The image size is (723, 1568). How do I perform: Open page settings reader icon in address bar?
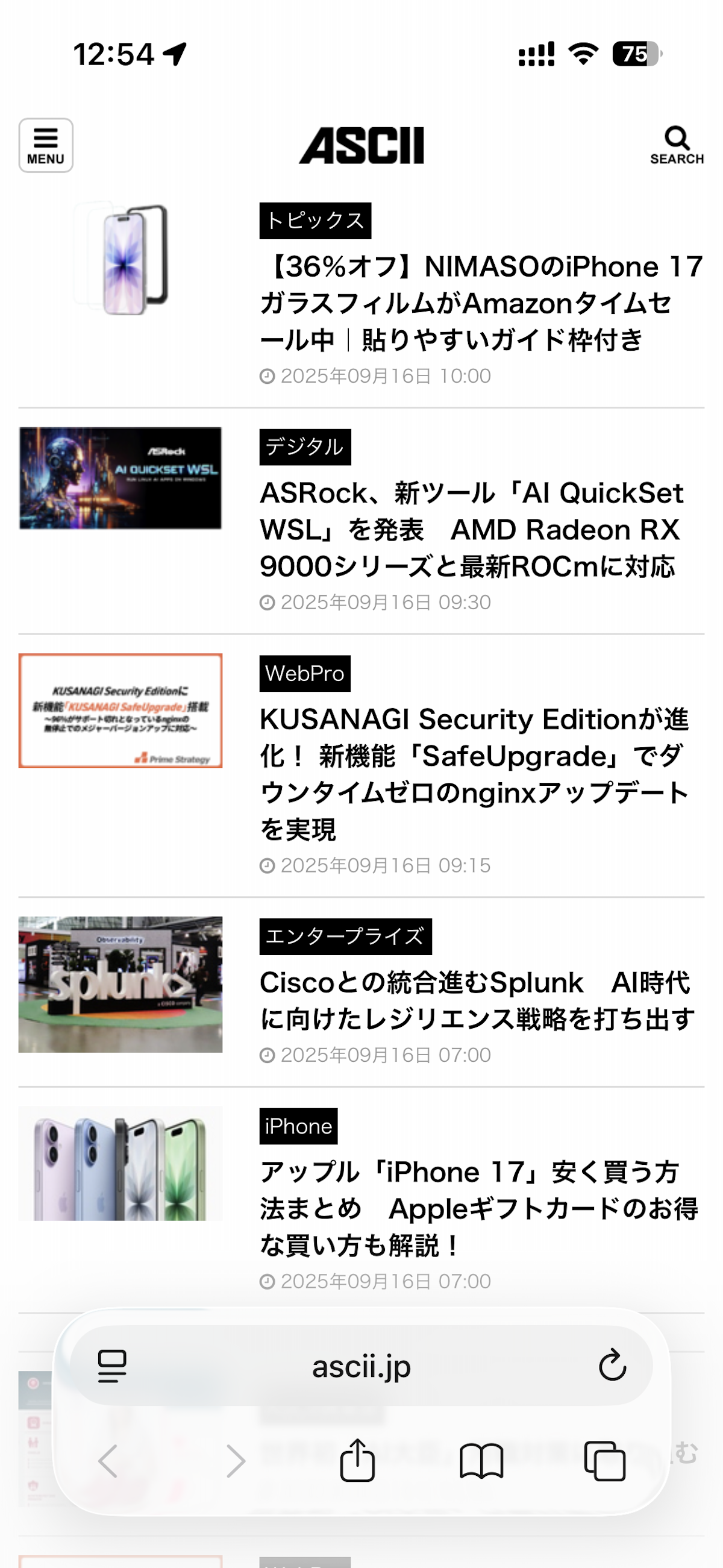(112, 1366)
